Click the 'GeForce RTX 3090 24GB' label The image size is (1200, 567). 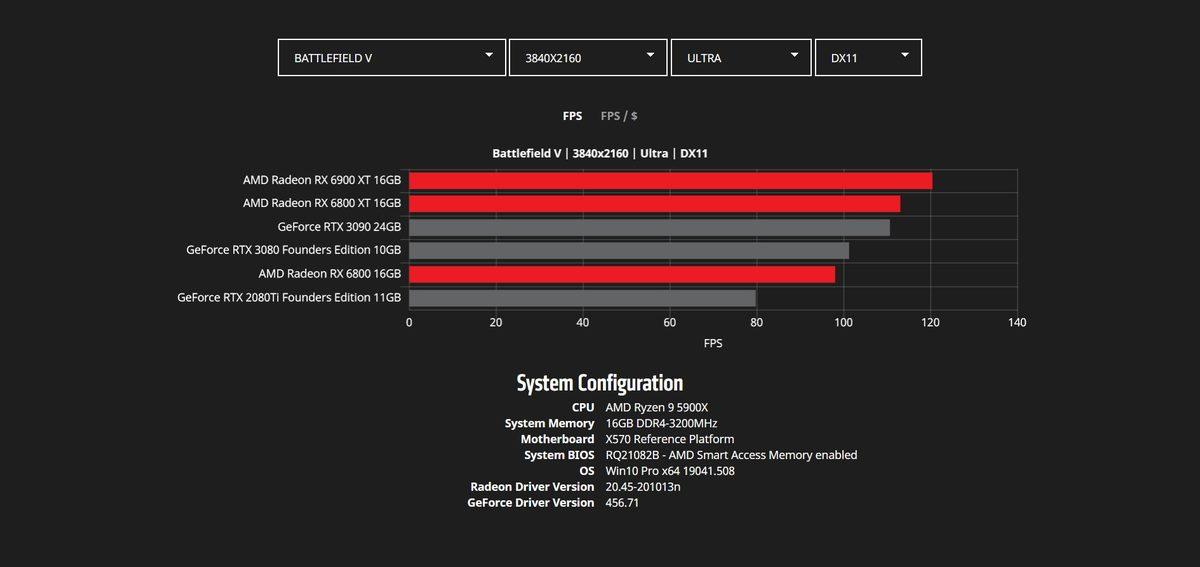point(339,227)
